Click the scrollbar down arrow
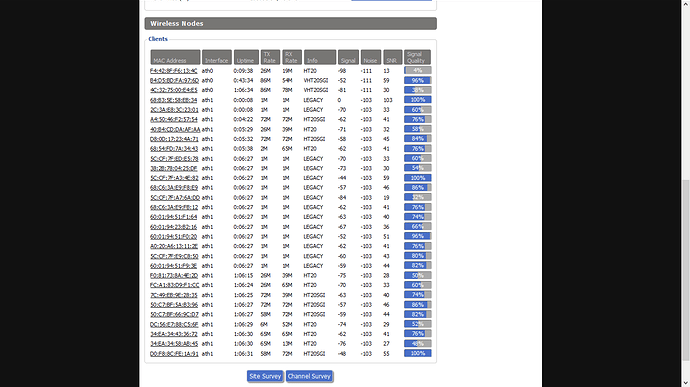This screenshot has width=690, height=387. [x=686, y=383]
